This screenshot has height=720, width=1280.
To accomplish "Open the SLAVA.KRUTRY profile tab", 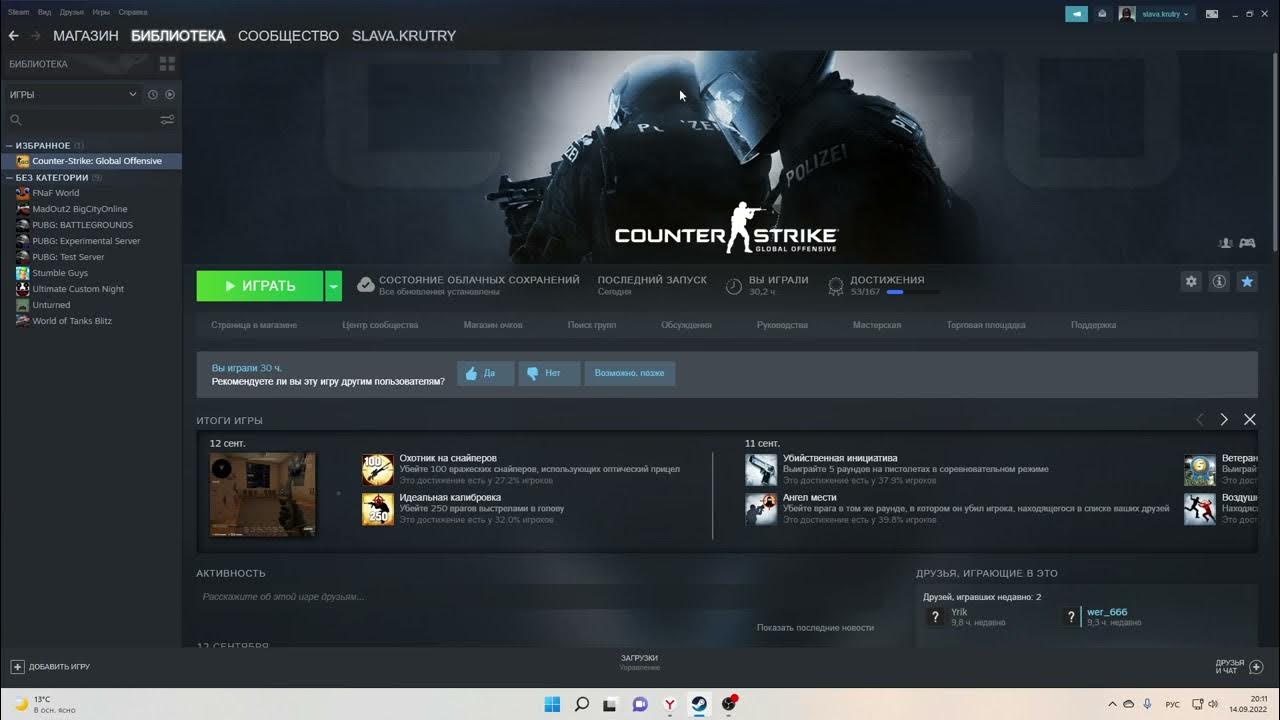I will 404,35.
